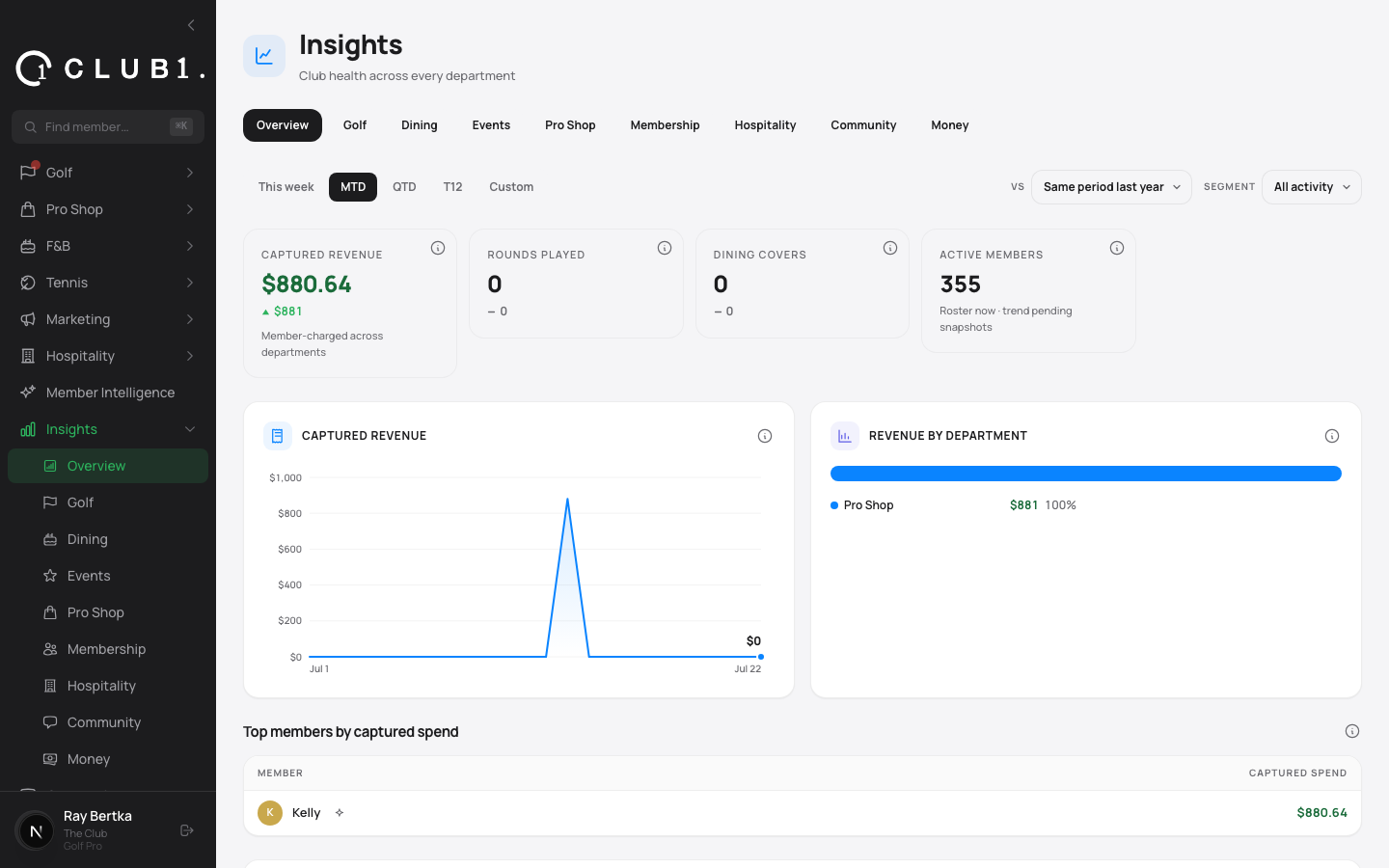Click the F&B icon in sidebar
The width and height of the screenshot is (1389, 868).
click(x=28, y=246)
